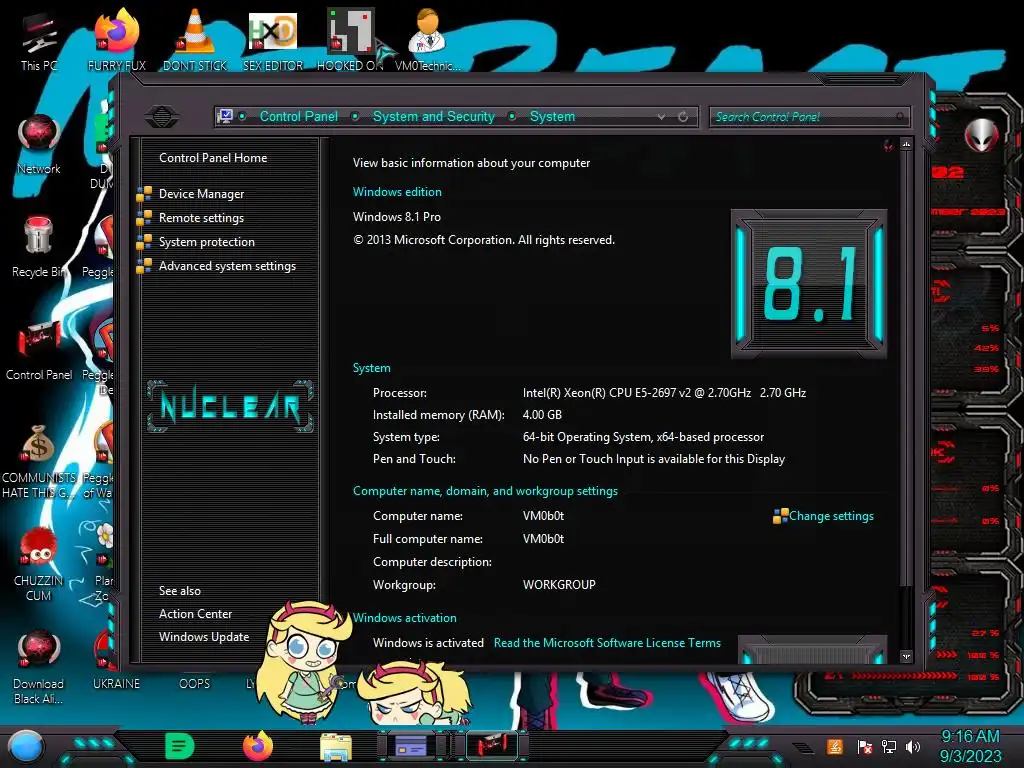Read the Microsoft Software License Terms
The height and width of the screenshot is (768, 1024).
click(x=607, y=643)
